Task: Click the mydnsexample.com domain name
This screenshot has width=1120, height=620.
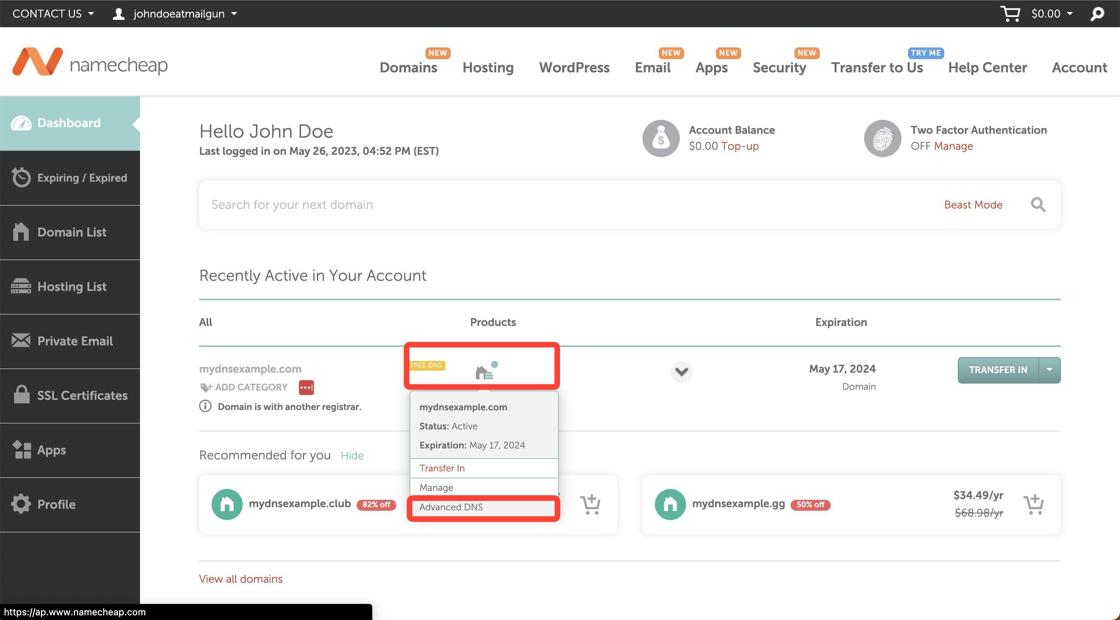Action: point(250,369)
